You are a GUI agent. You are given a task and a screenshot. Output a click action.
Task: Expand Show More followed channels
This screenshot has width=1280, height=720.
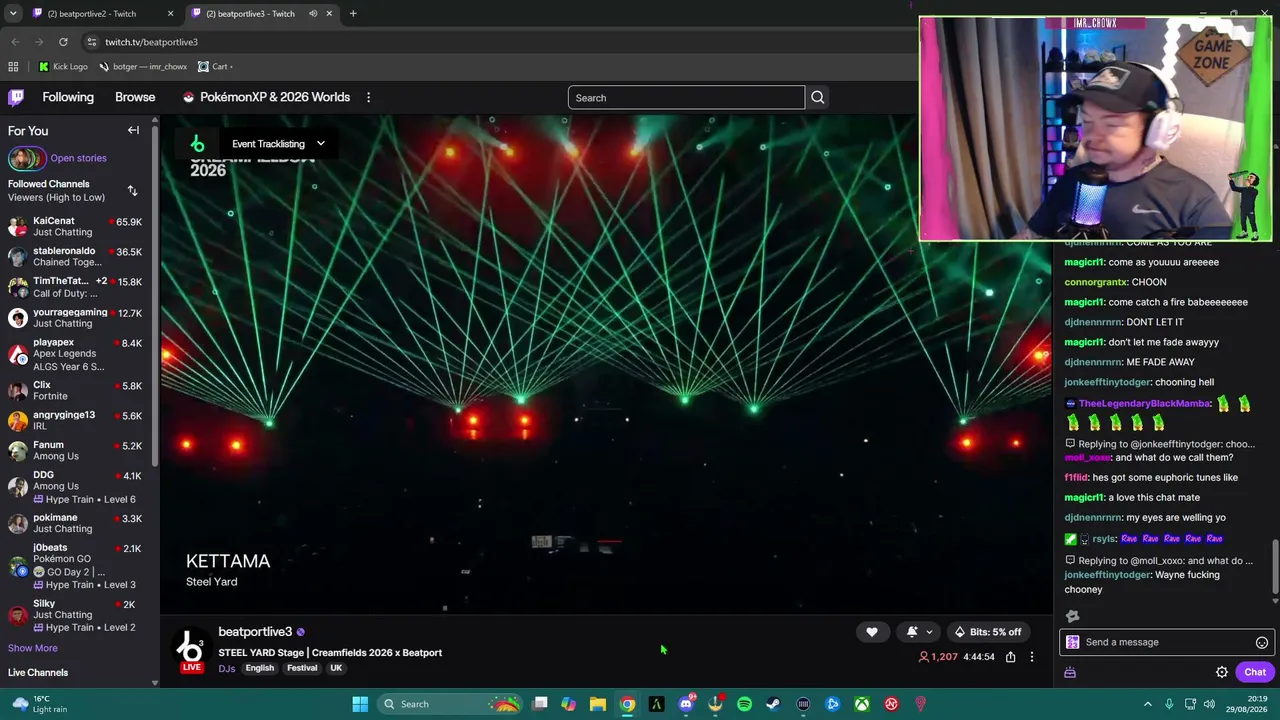pyautogui.click(x=33, y=648)
